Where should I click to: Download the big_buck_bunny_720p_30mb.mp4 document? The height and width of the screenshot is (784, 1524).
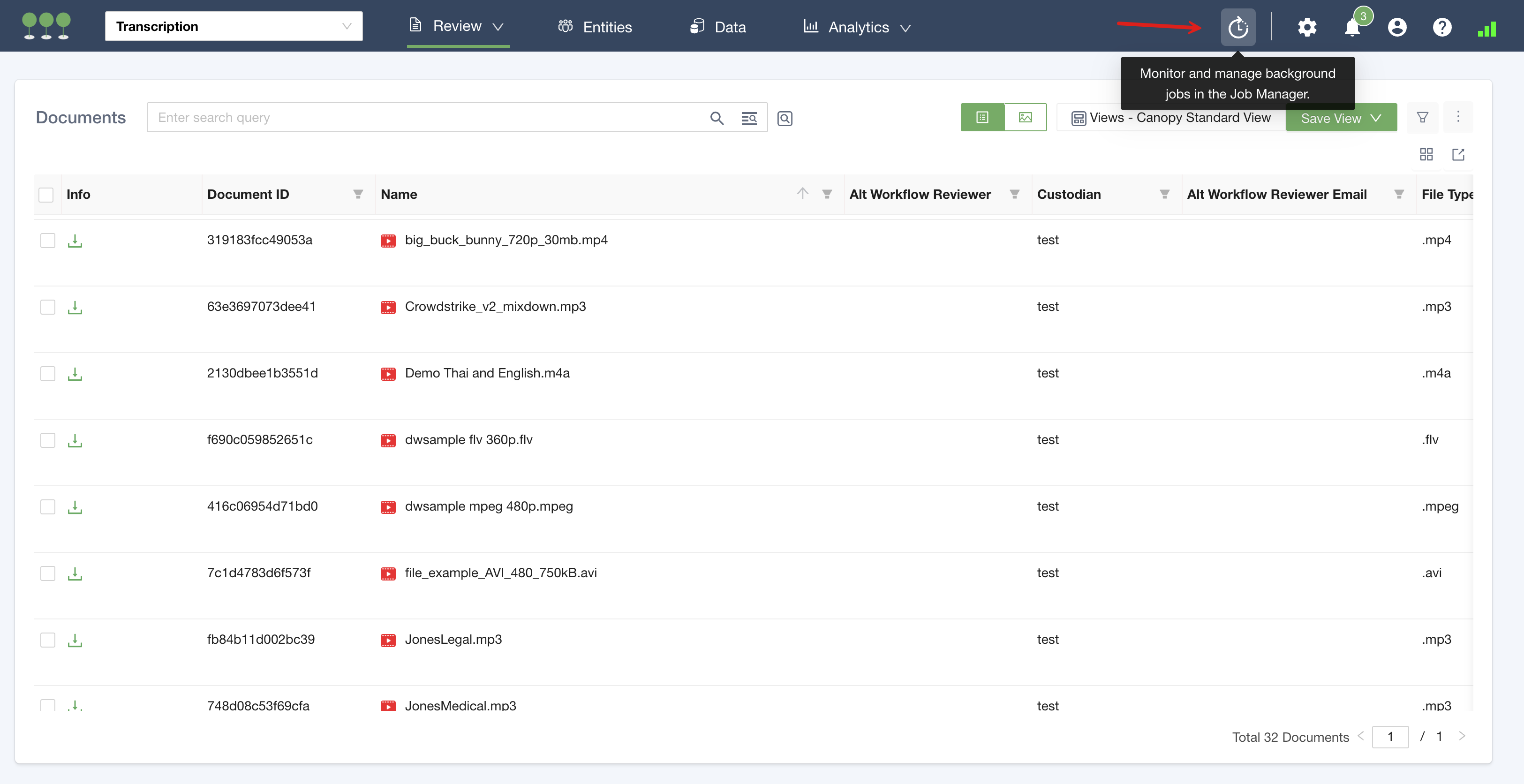coord(75,241)
